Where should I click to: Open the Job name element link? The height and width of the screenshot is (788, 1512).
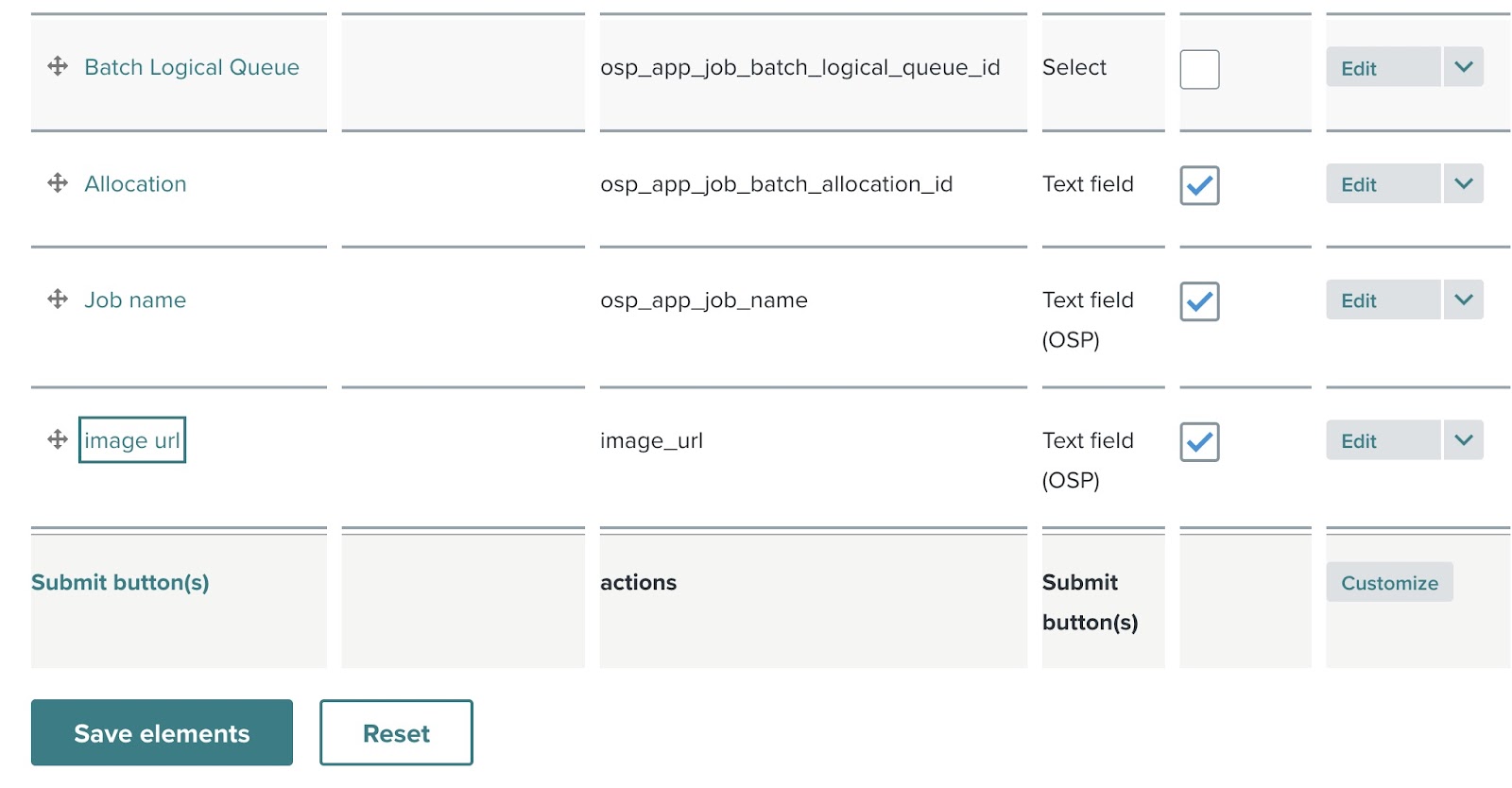[x=135, y=300]
